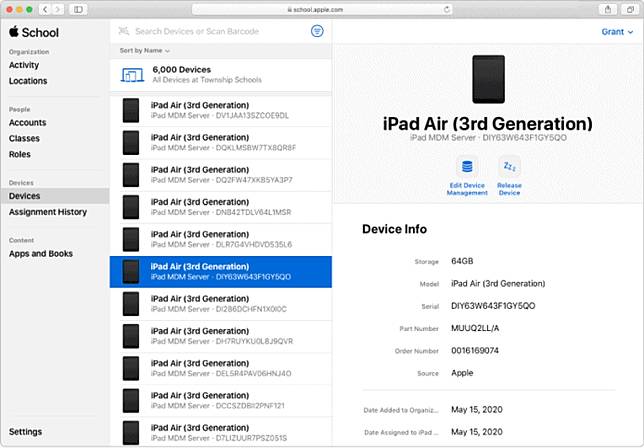
Task: Click the serial value DIY63W643F1GY5QO in Device Info
Action: (493, 306)
